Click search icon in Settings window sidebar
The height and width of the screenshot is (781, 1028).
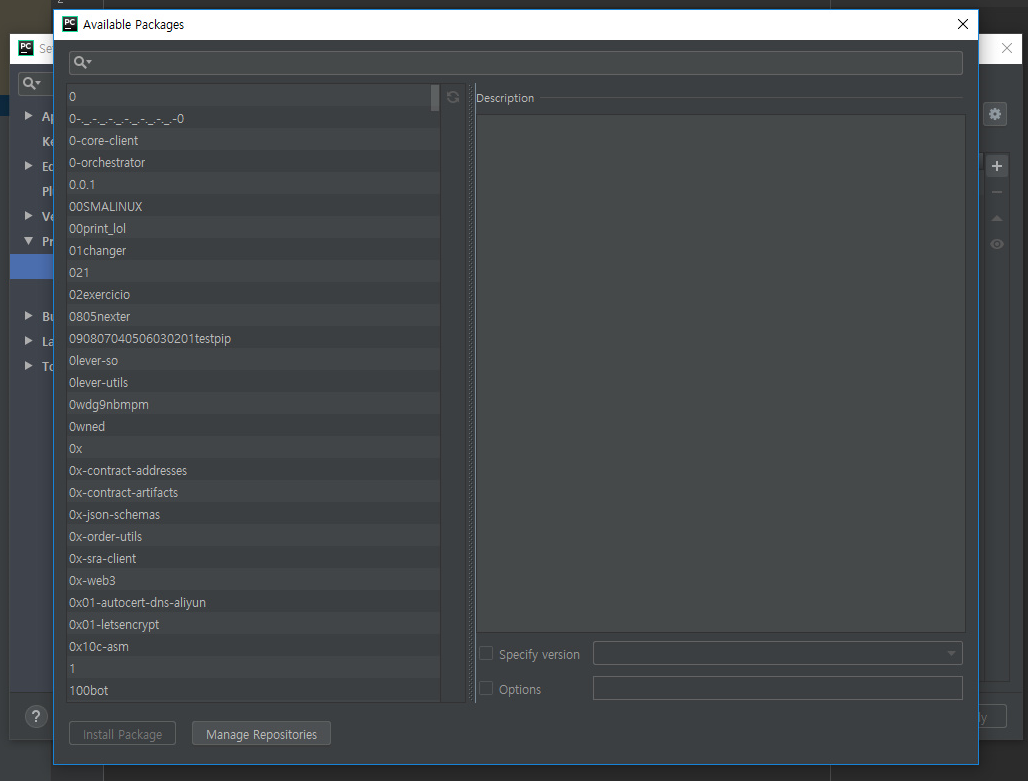coord(31,83)
